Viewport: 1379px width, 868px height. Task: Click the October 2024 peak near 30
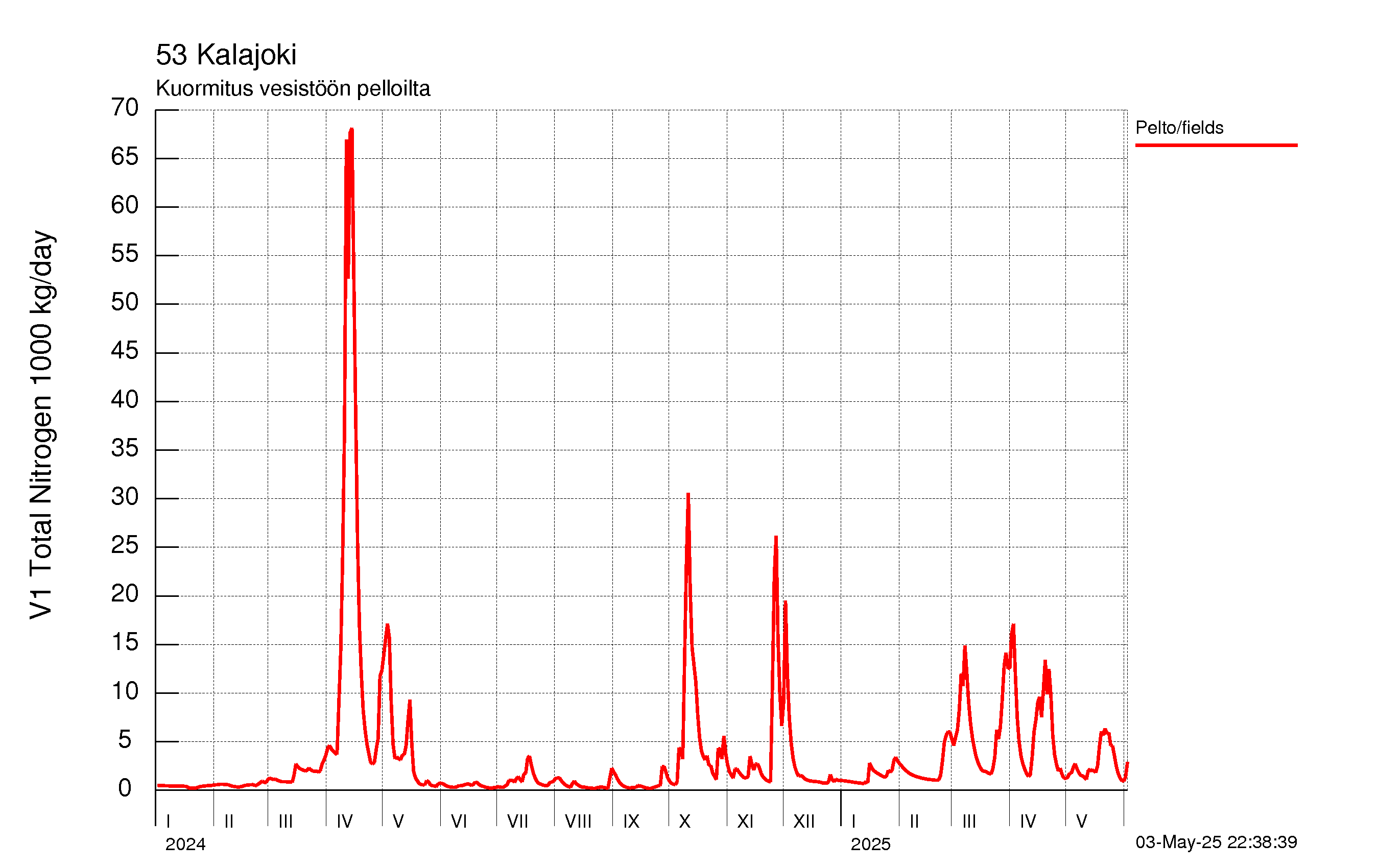click(x=688, y=495)
